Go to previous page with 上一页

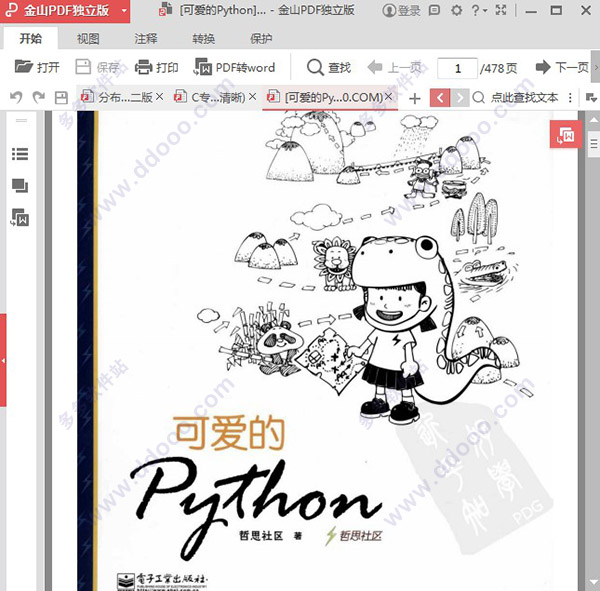point(395,67)
